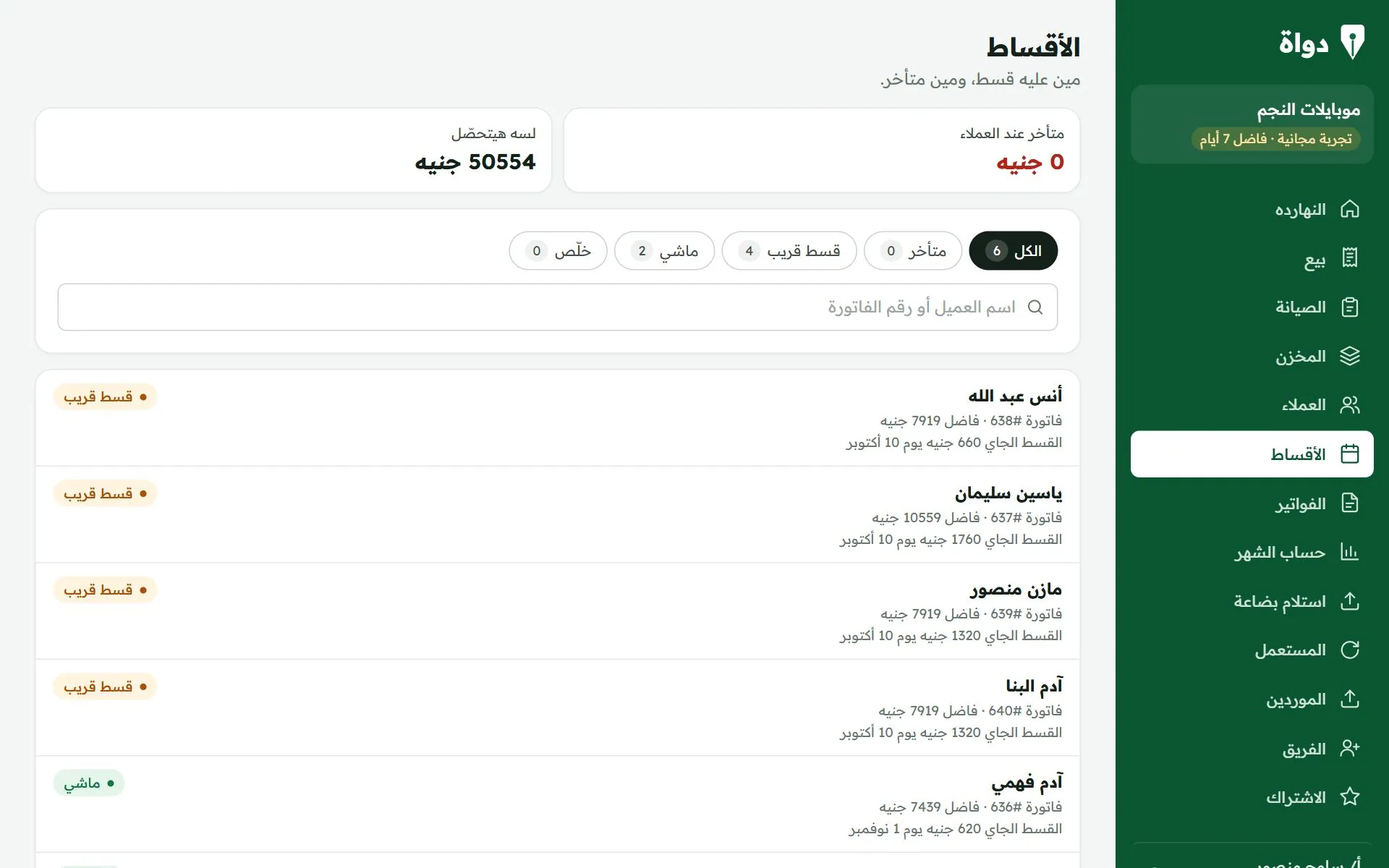This screenshot has height=868, width=1389.
Task: Click the الموردين upload icon
Action: [1349, 699]
